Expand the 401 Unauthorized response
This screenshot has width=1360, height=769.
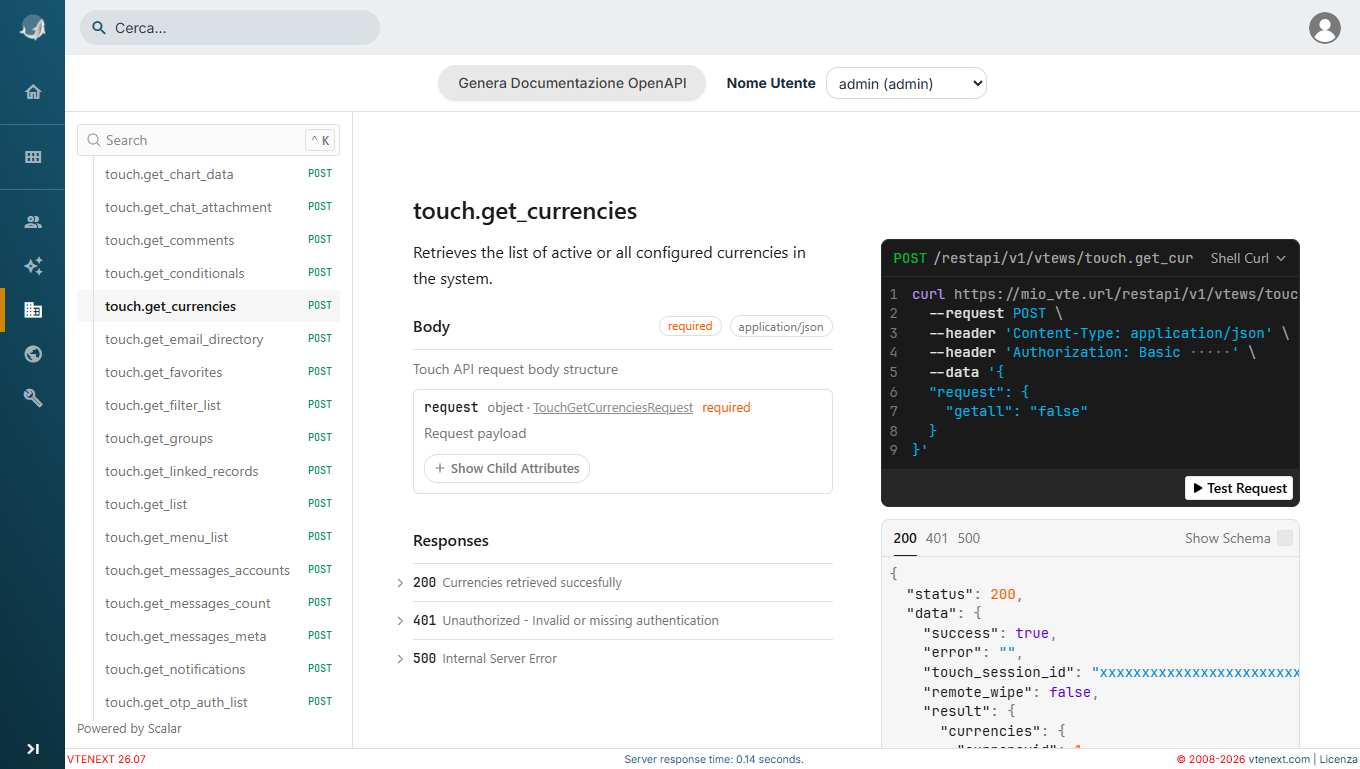point(623,621)
